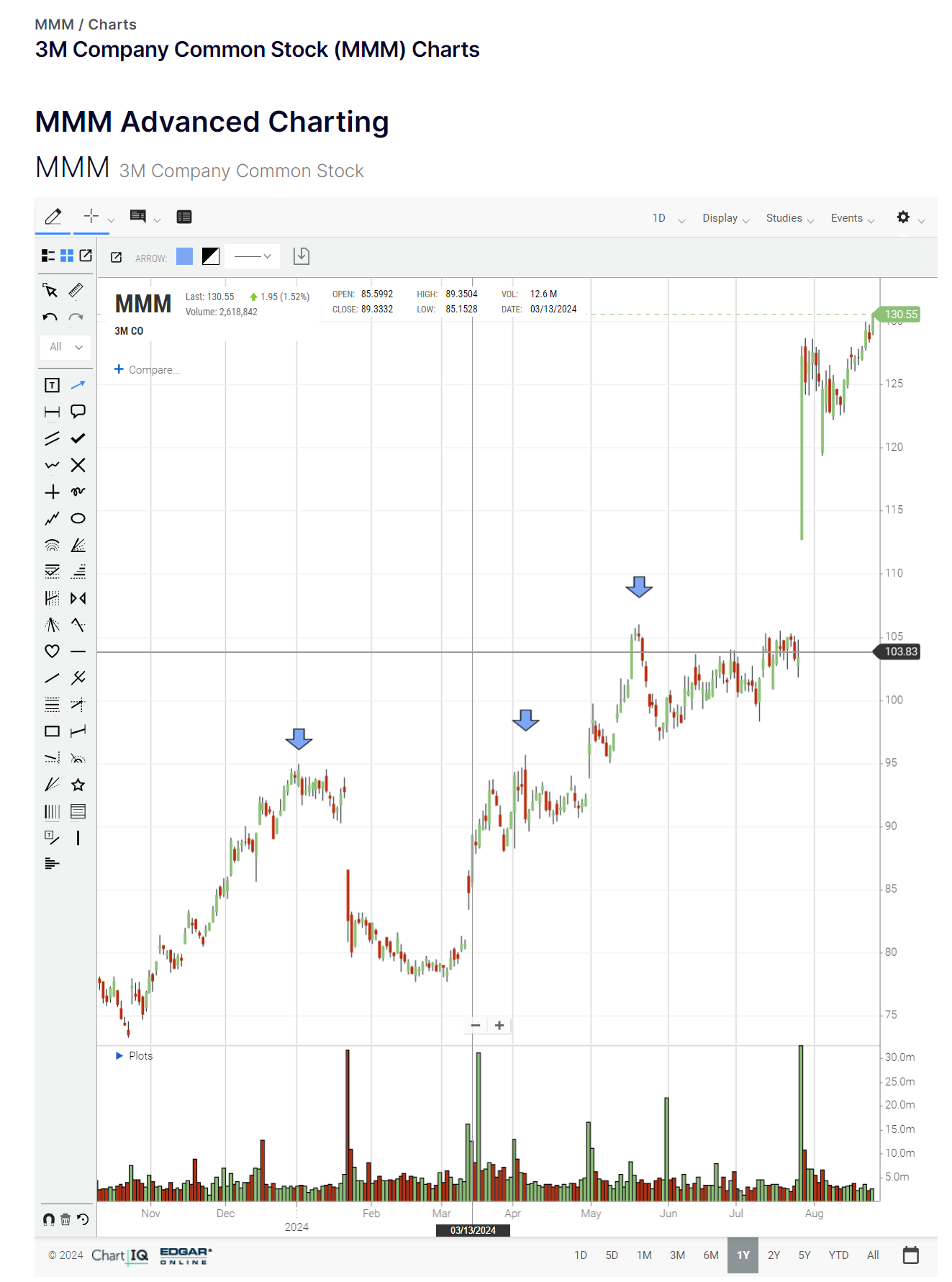Screen dimensions: 952x1282
Task: Redo the drawing action
Action: [x=76, y=317]
